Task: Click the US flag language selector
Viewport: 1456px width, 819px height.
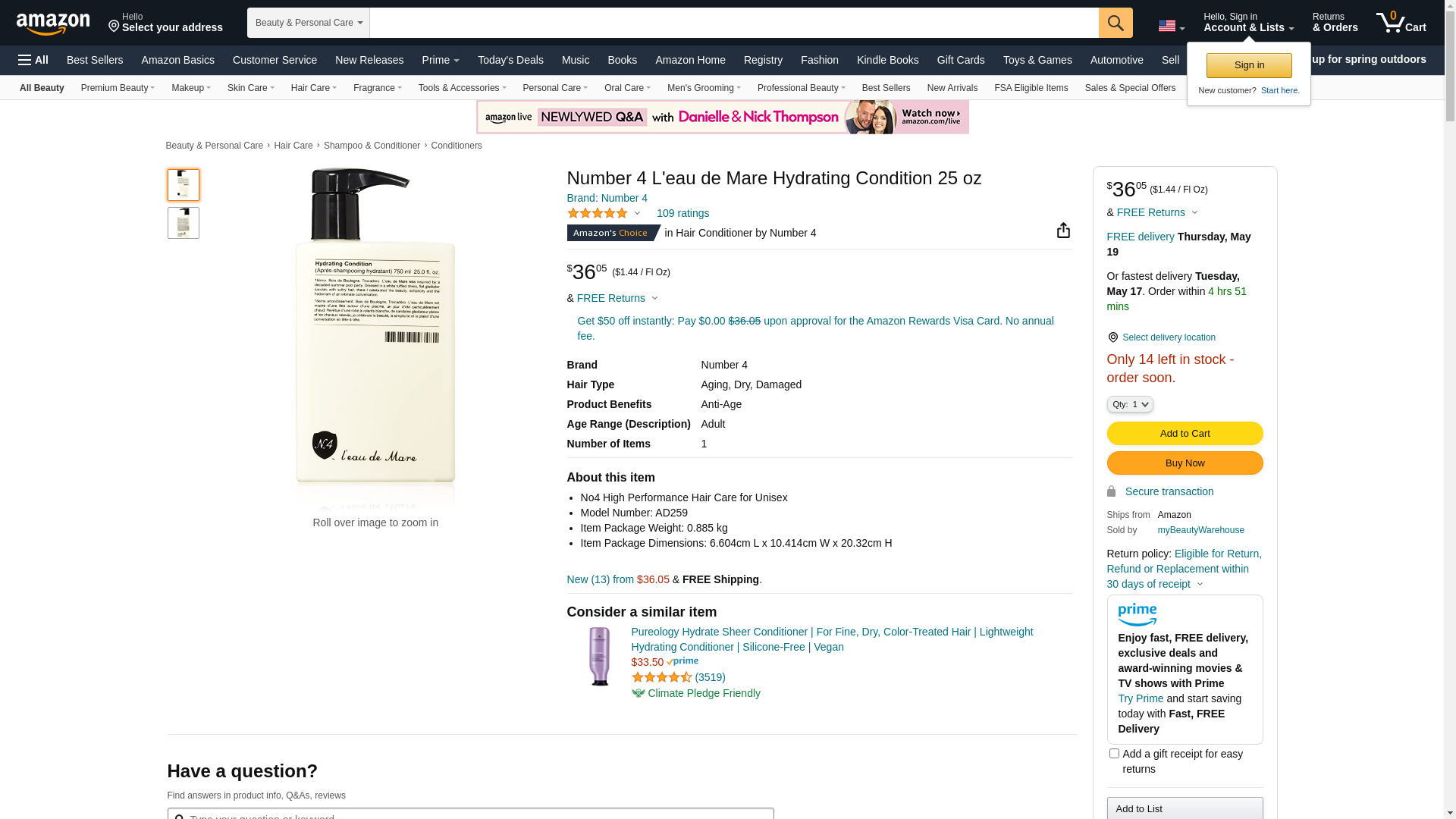Action: 1171,27
